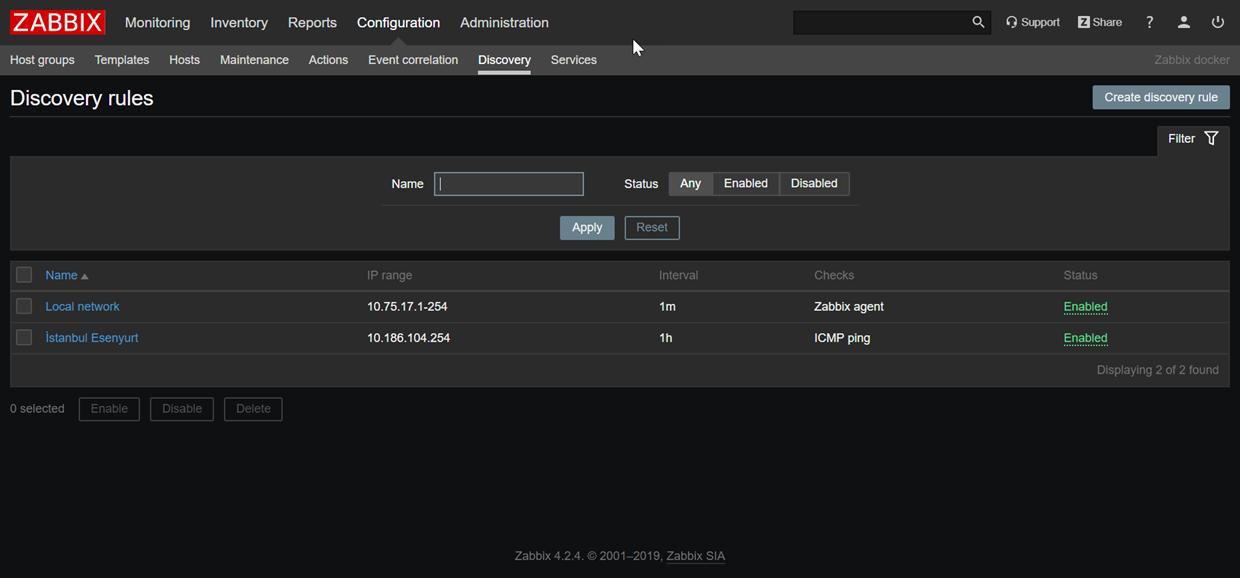Sort by the Name column header
The image size is (1240, 578).
tap(61, 275)
